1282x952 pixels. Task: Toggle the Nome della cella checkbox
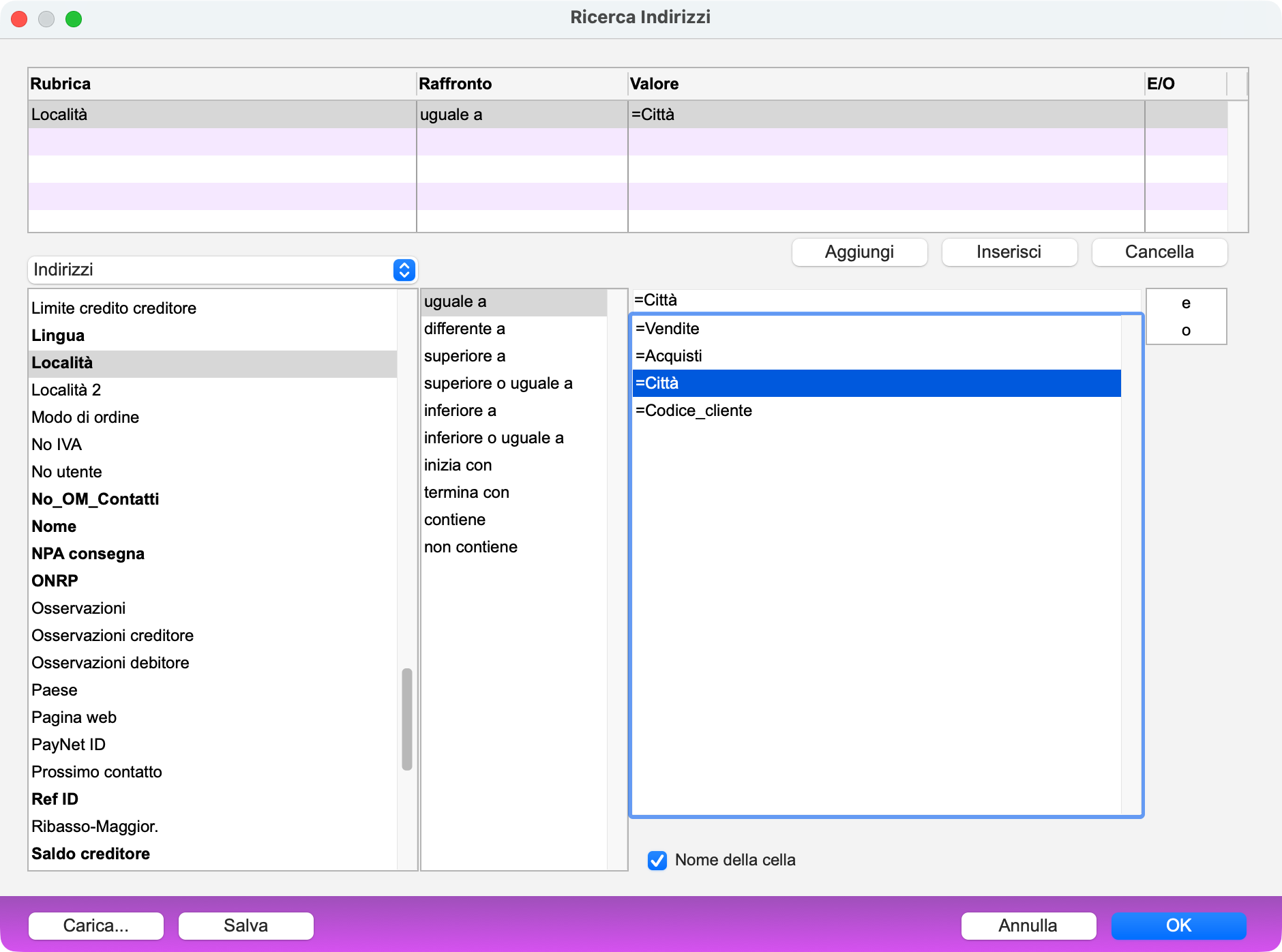[657, 860]
